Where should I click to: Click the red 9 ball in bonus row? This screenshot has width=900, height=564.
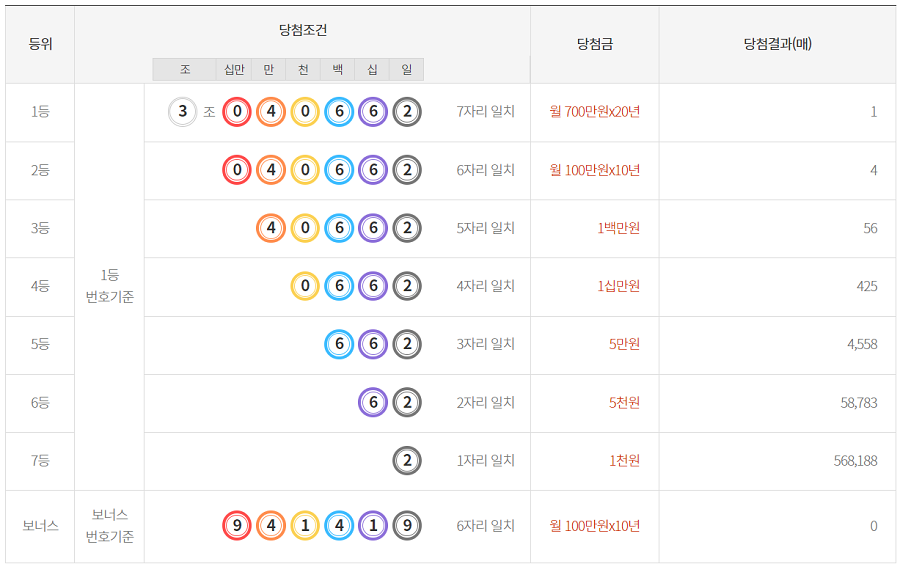click(x=237, y=526)
